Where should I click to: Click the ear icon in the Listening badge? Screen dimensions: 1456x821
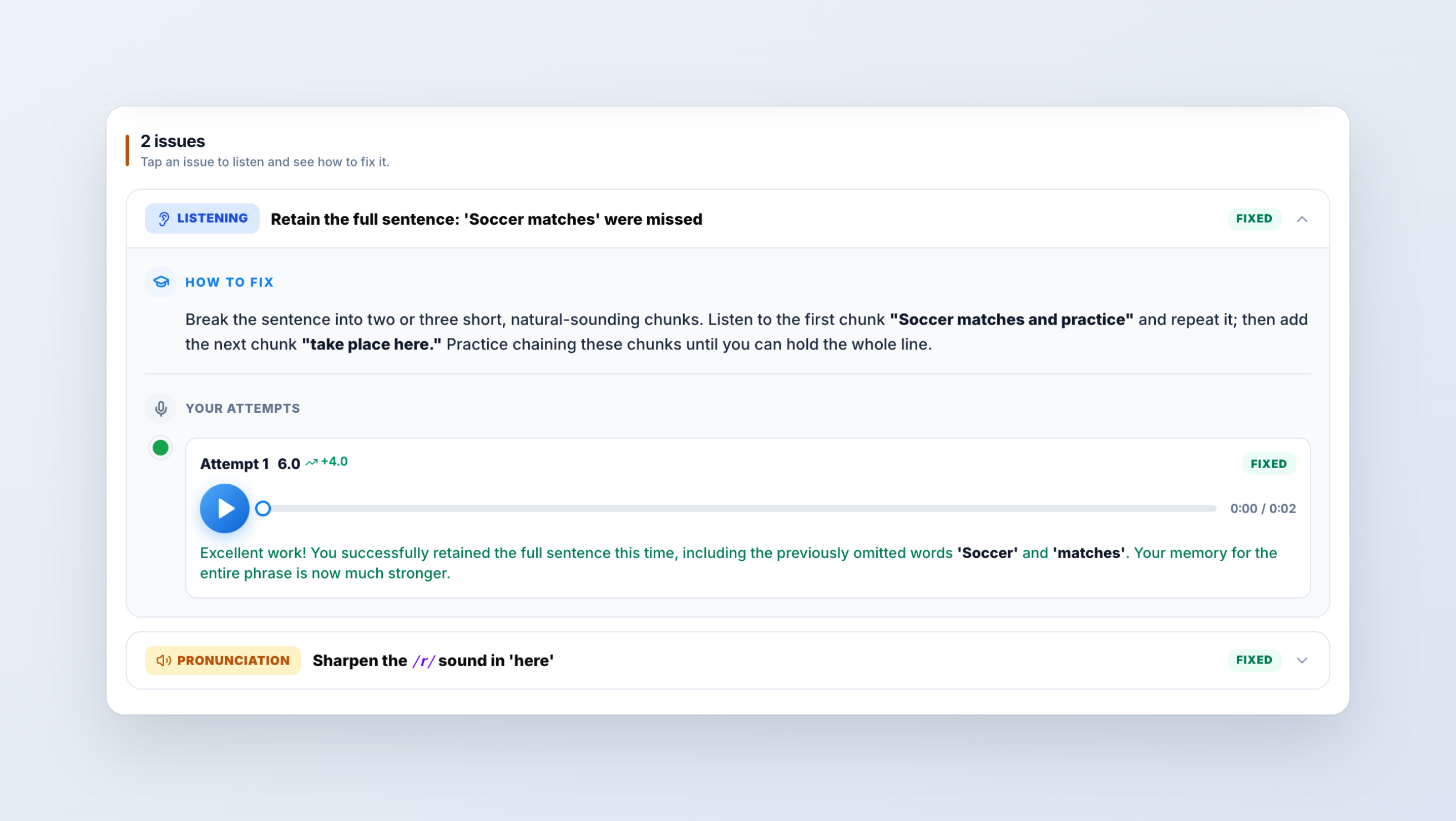point(164,219)
